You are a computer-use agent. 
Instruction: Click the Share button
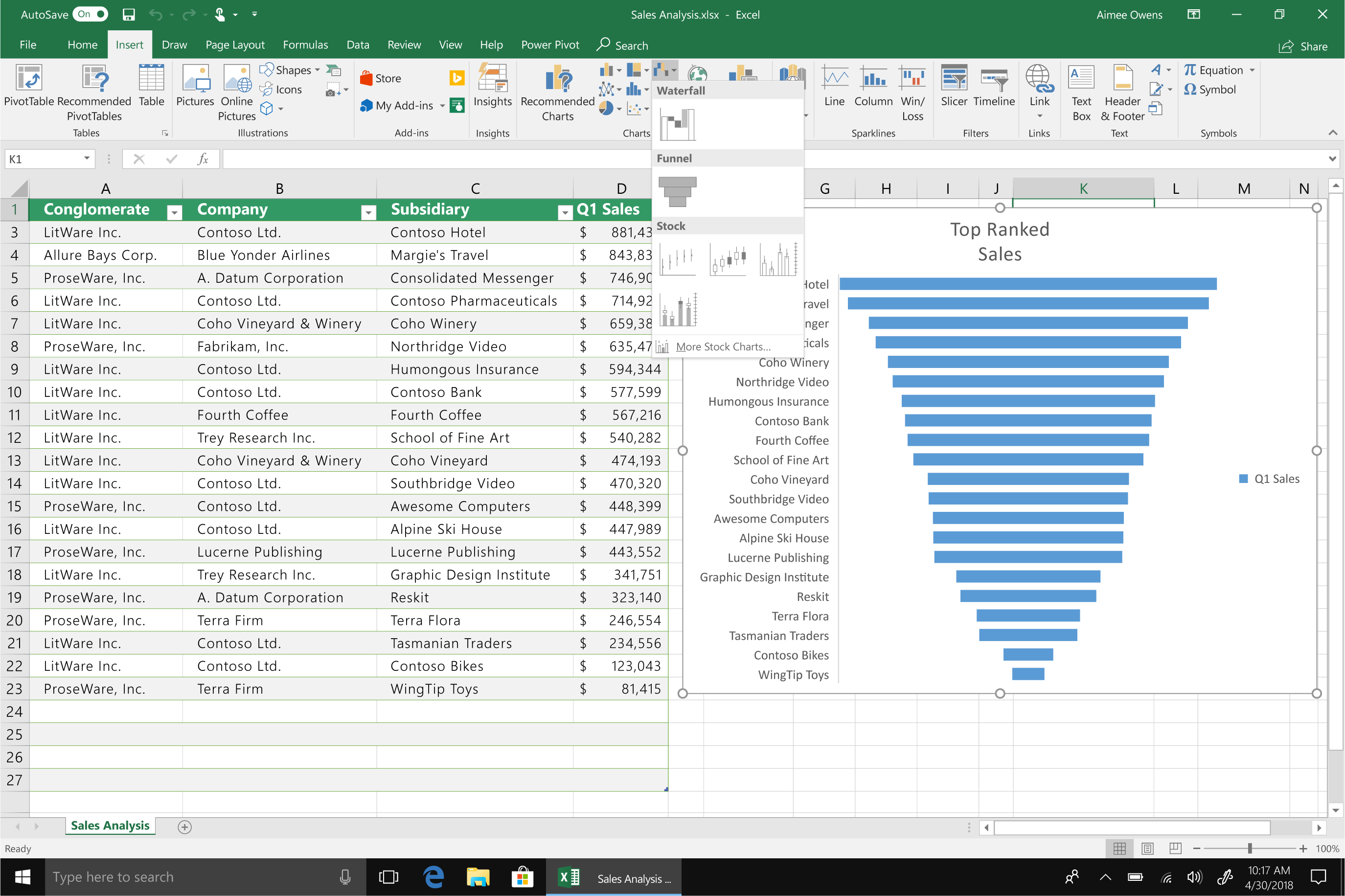[1303, 46]
